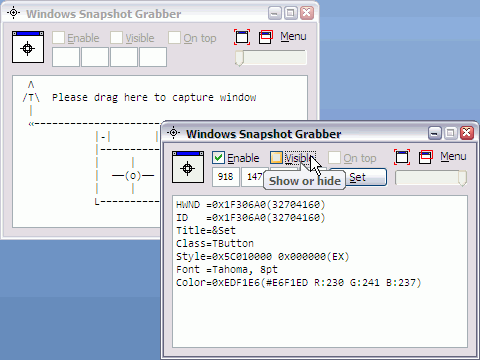Click the Title=&Set line
480x360 pixels.
tap(206, 230)
